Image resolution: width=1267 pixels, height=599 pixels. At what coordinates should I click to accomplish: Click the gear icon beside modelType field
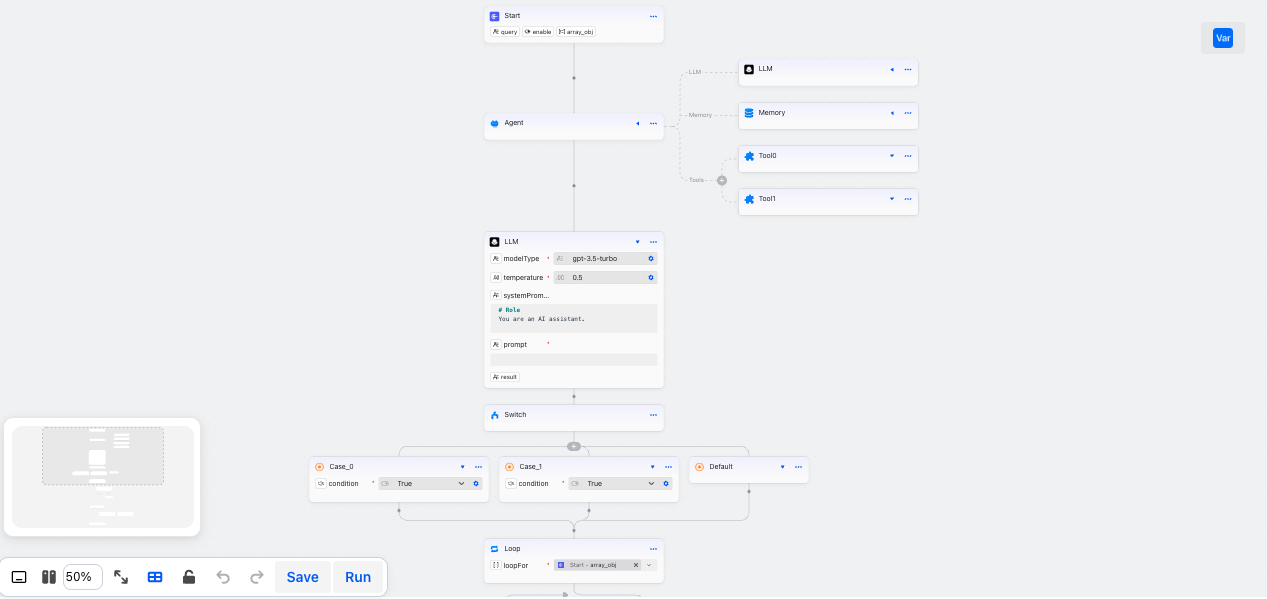651,259
